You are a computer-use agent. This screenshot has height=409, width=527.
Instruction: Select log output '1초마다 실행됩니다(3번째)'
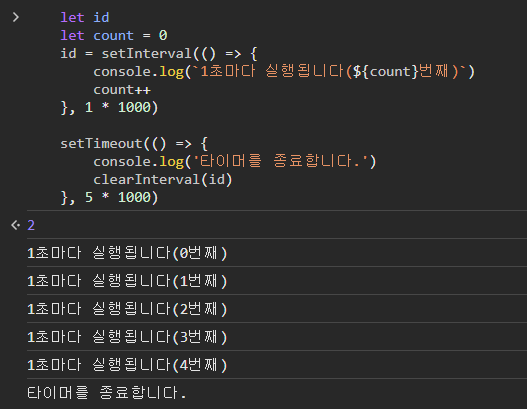click(127, 337)
